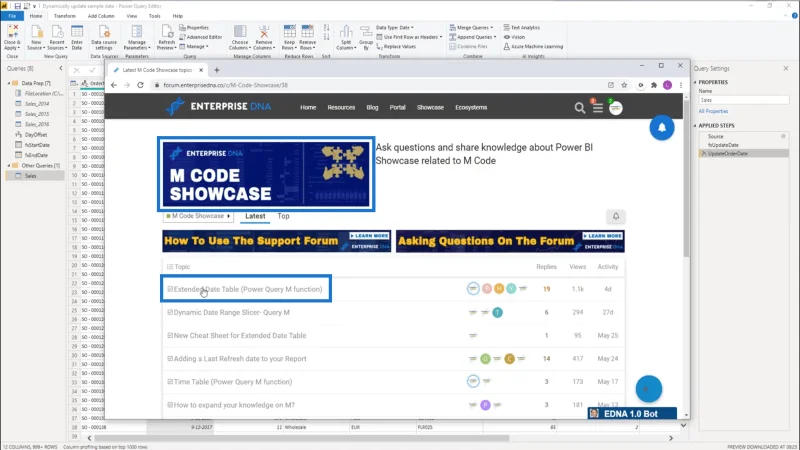This screenshot has height=450, width=800.
Task: Open the Append Queries dropdown
Action: coord(473,37)
